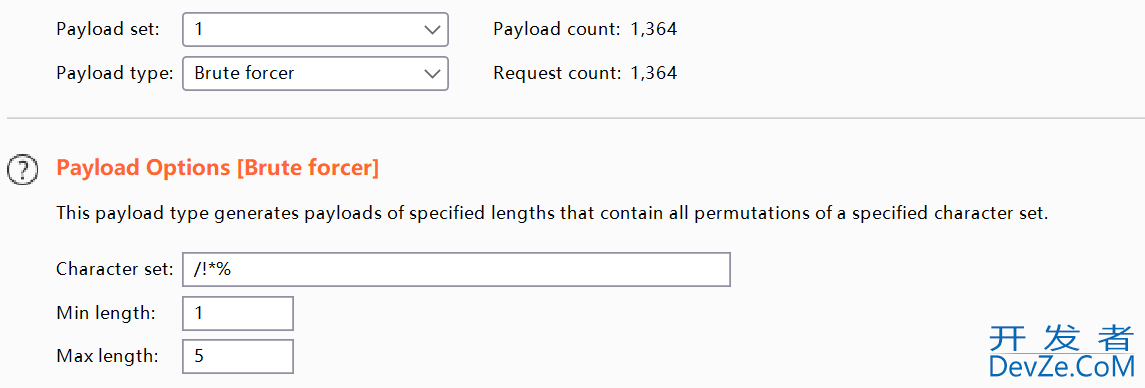Click into the Min length field

click(x=238, y=313)
